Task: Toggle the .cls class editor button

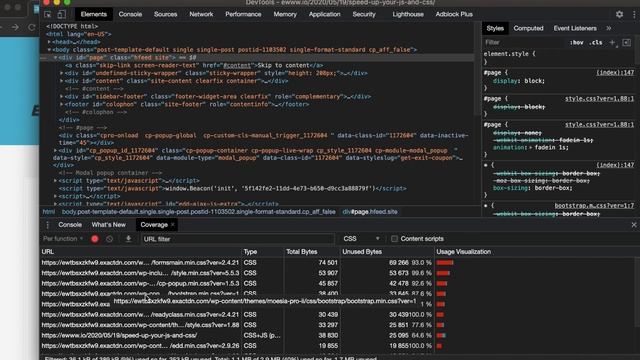Action: pyautogui.click(x=596, y=42)
